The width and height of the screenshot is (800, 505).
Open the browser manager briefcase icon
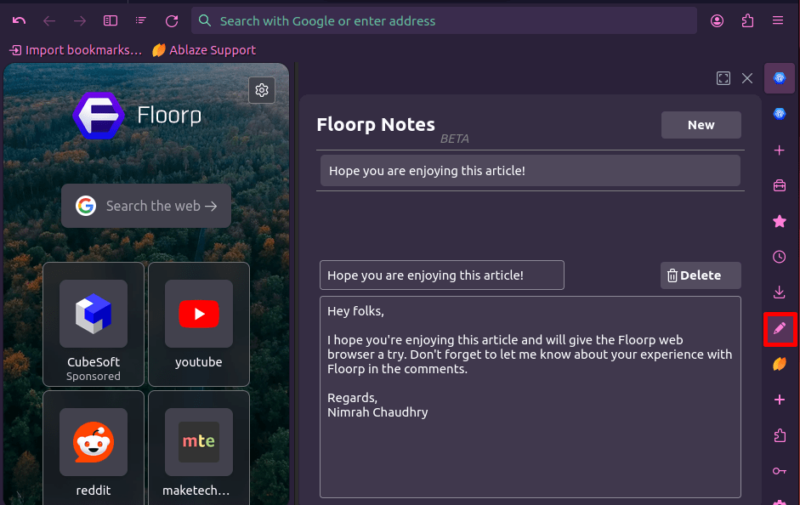(x=779, y=185)
